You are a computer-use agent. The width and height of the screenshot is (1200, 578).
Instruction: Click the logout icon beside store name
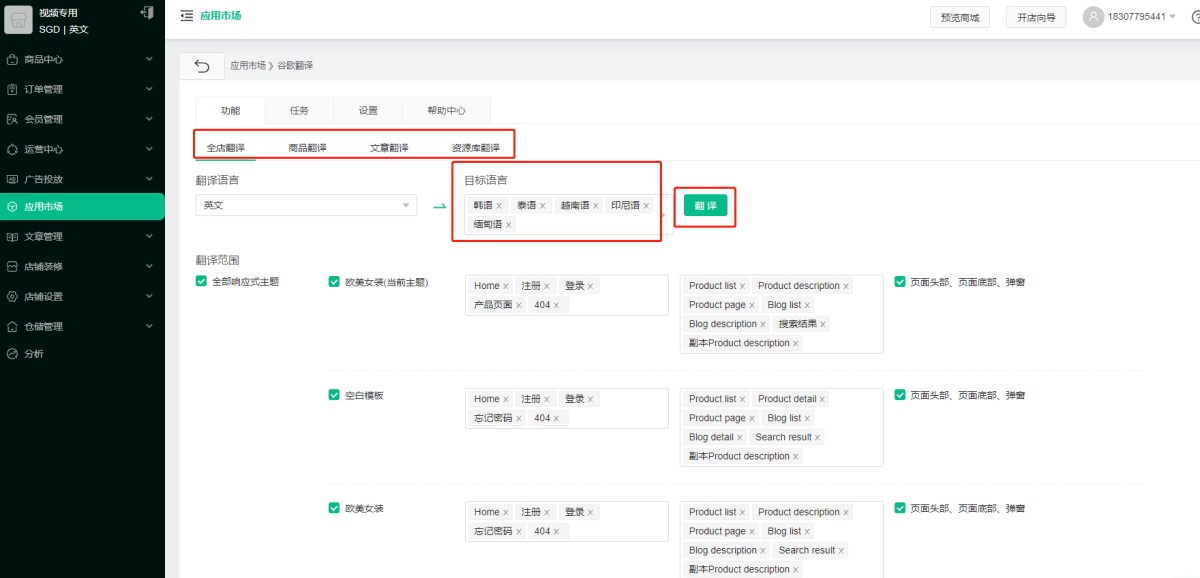[x=147, y=13]
